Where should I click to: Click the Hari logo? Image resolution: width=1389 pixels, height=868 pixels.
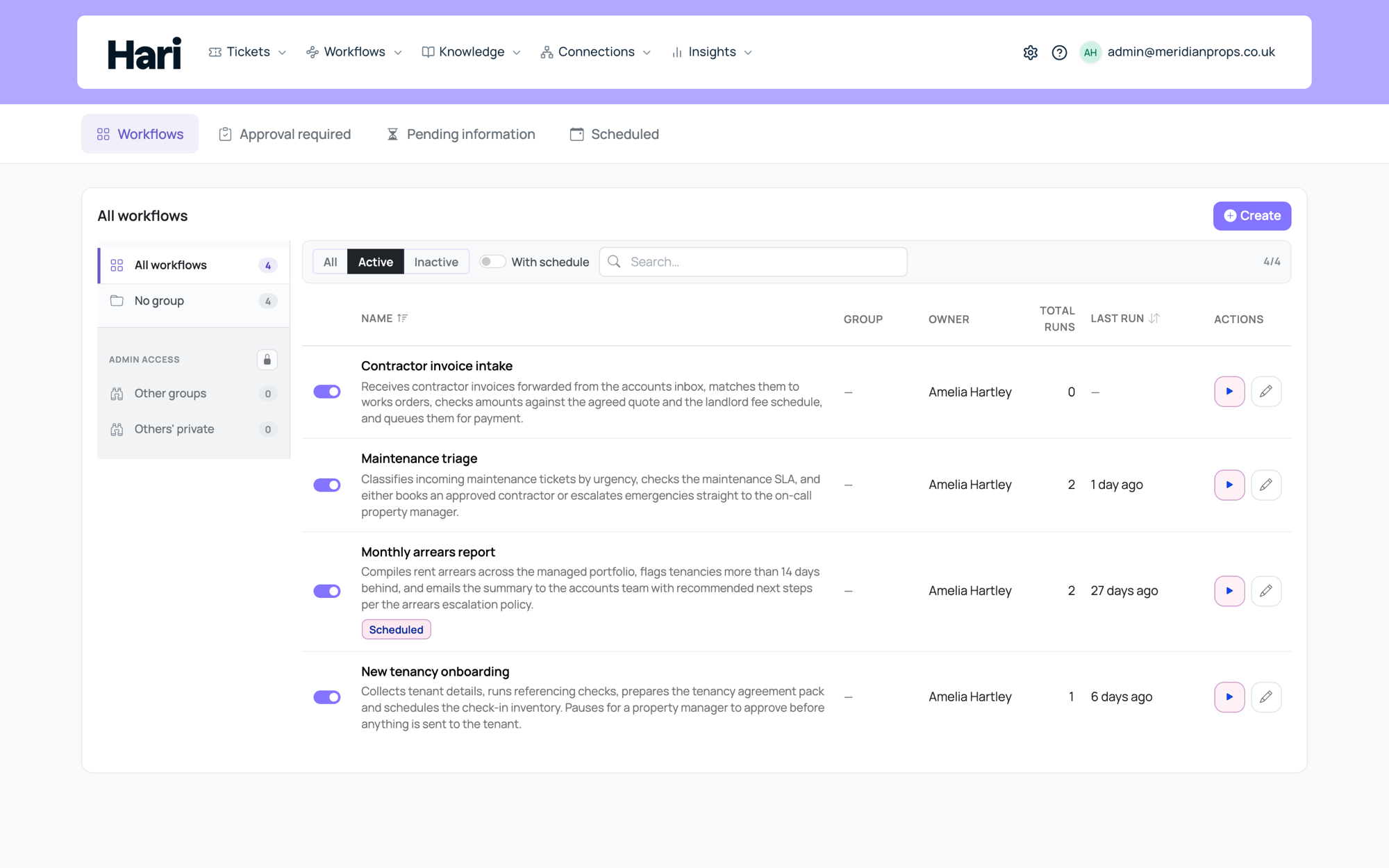coord(144,53)
